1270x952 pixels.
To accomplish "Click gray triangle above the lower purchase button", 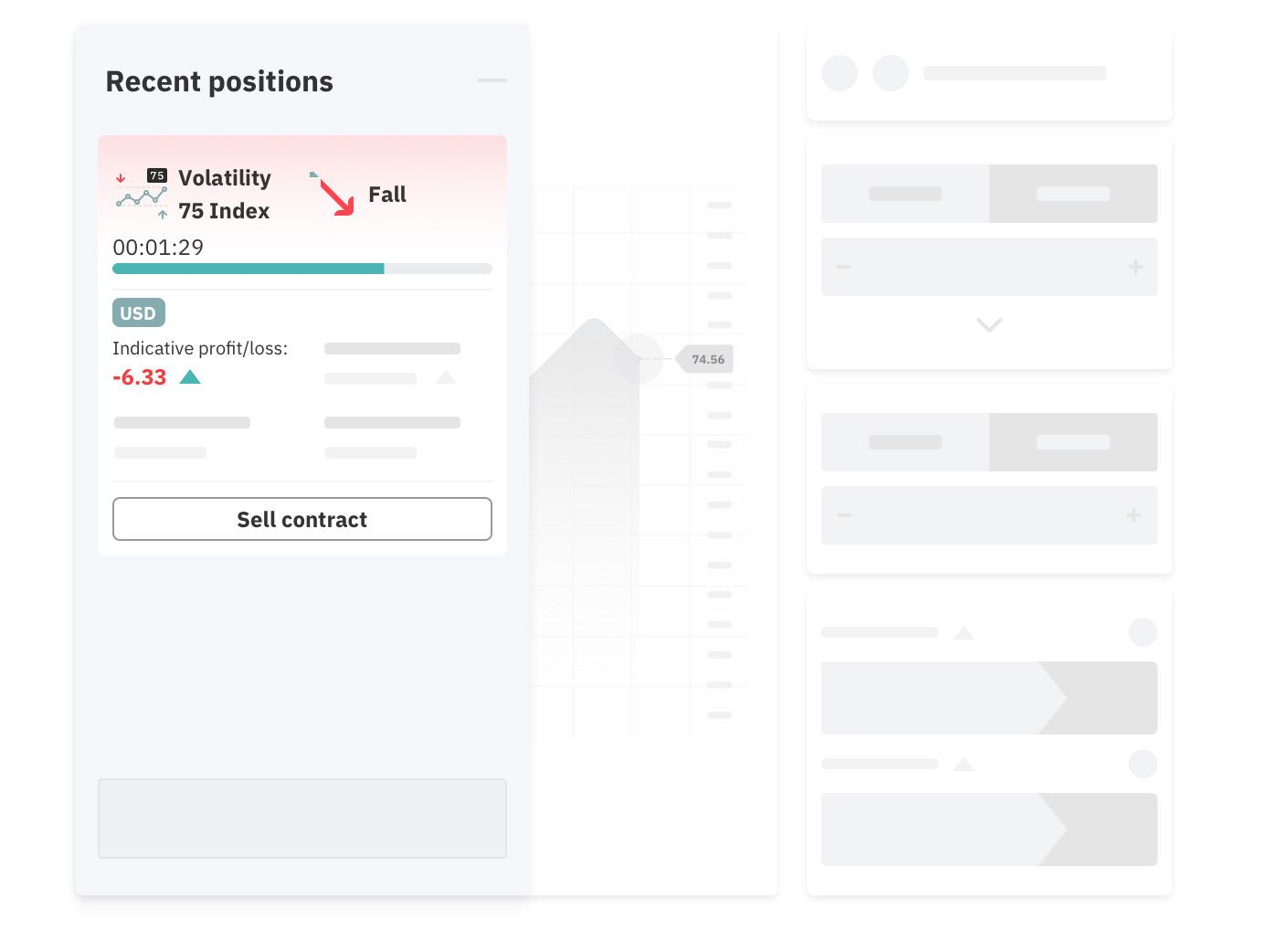I will click(x=963, y=764).
